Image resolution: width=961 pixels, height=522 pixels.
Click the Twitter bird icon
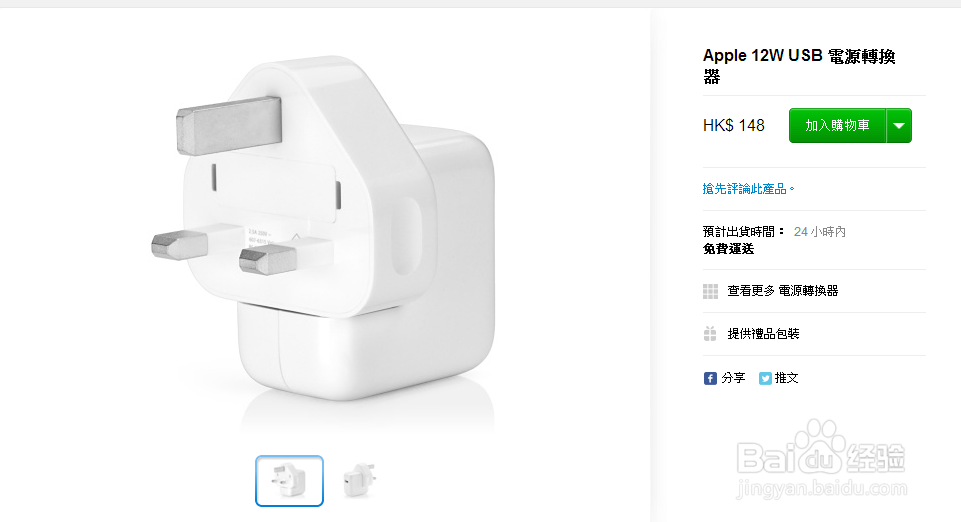click(x=765, y=378)
